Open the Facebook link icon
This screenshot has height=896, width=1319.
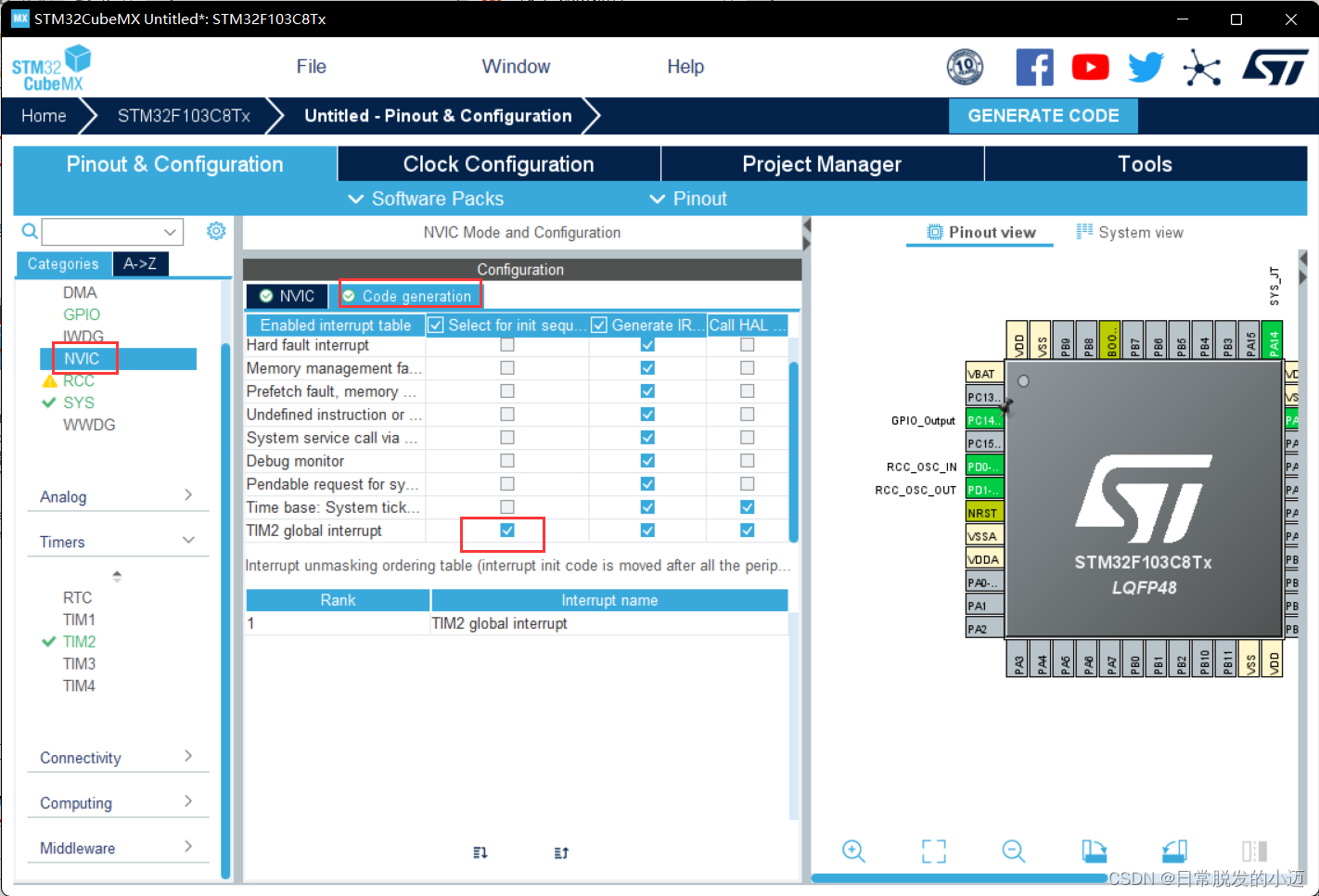1034,67
